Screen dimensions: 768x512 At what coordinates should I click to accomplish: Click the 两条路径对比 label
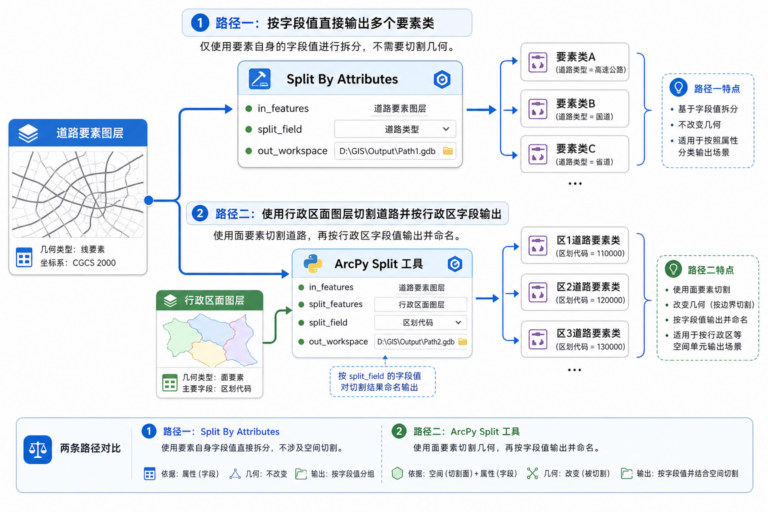pos(90,448)
